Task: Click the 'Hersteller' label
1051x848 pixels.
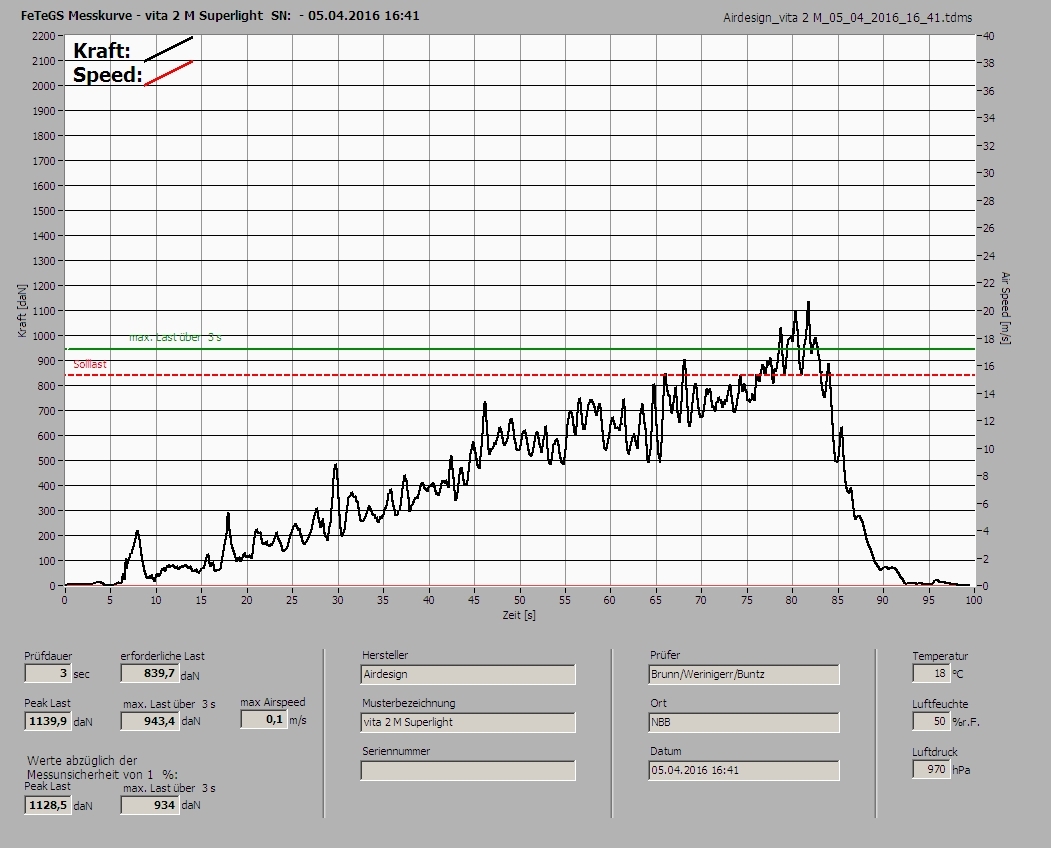Action: pos(385,655)
